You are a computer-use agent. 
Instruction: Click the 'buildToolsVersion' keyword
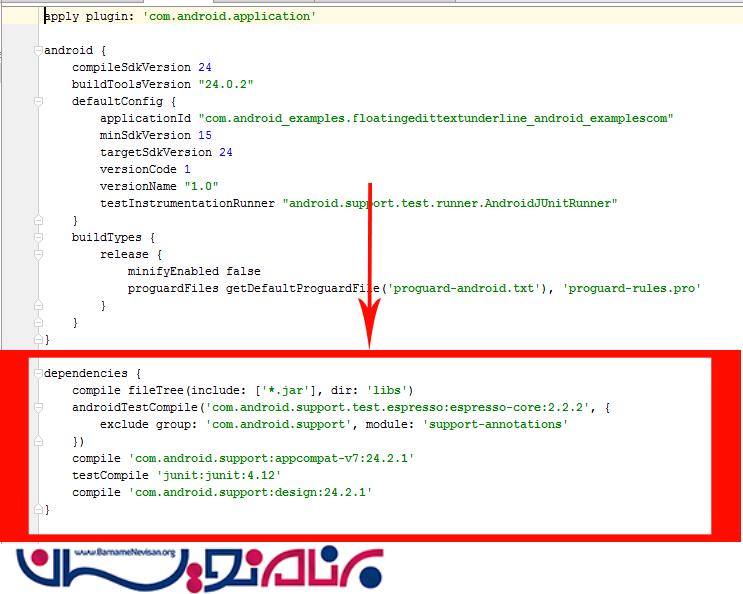[x=131, y=84]
